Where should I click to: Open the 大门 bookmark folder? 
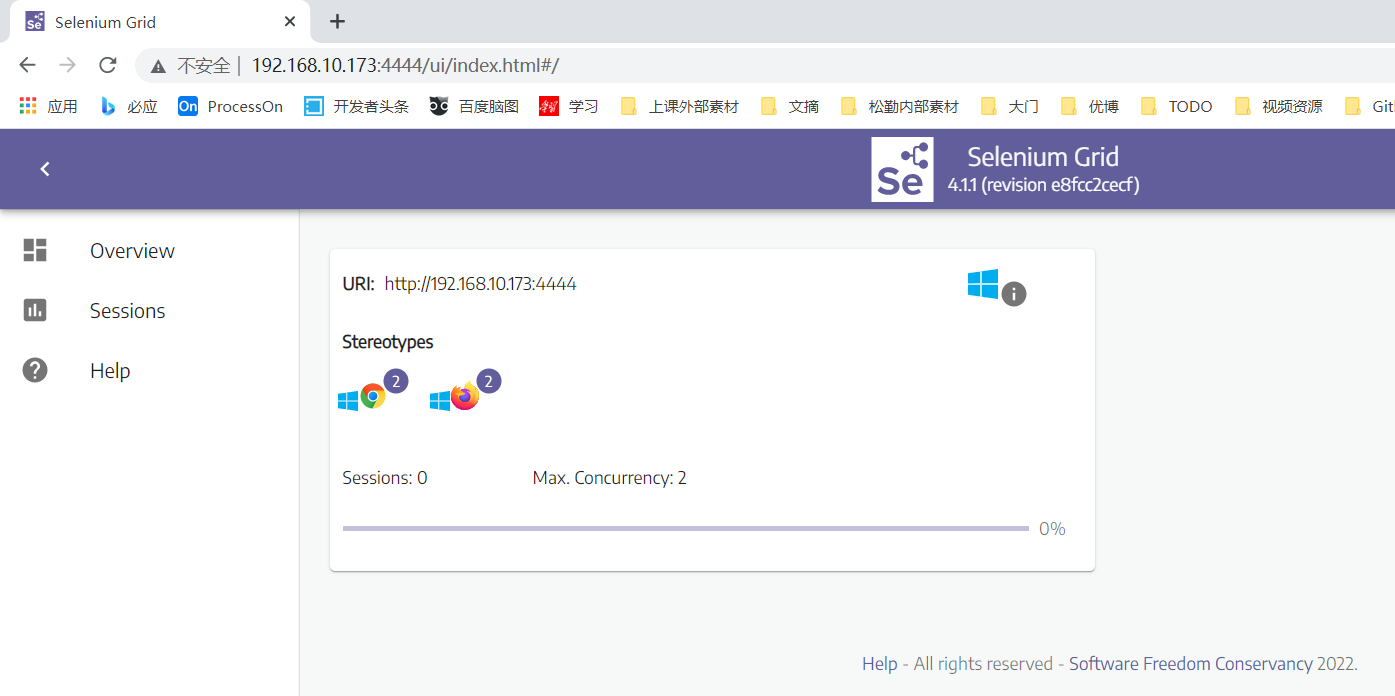click(1010, 106)
